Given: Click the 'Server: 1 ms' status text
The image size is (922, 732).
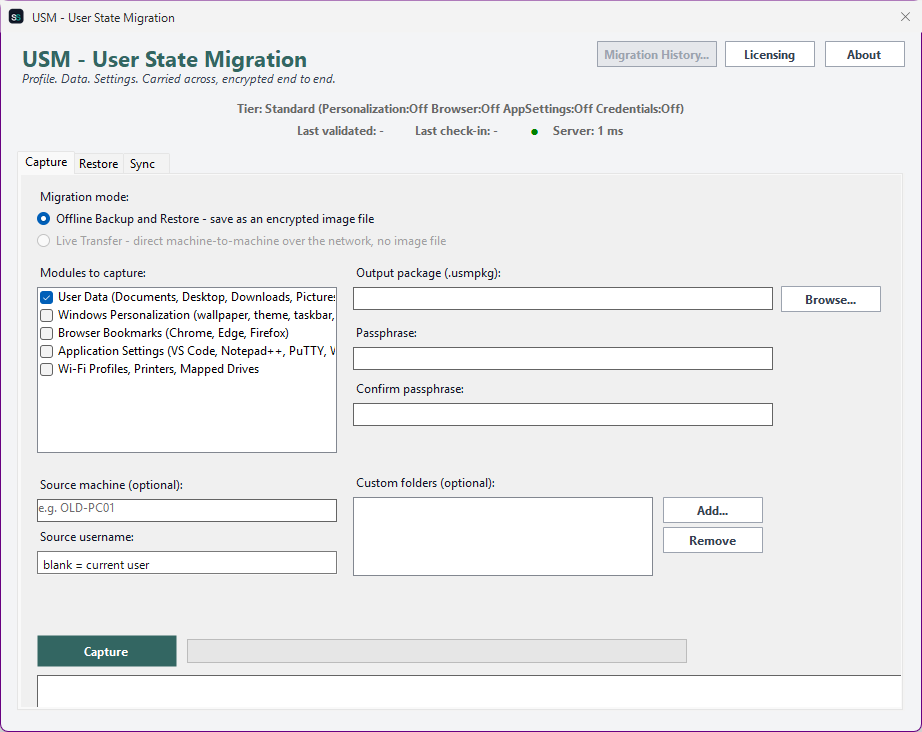Looking at the screenshot, I should [x=587, y=131].
